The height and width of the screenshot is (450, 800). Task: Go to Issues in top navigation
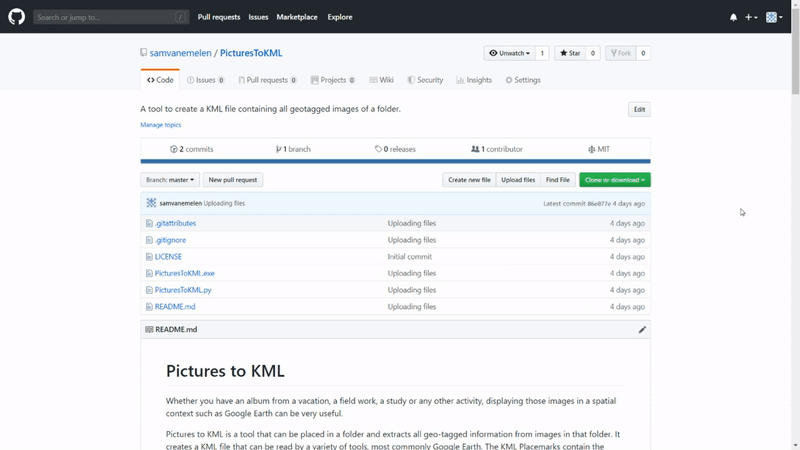(x=258, y=17)
